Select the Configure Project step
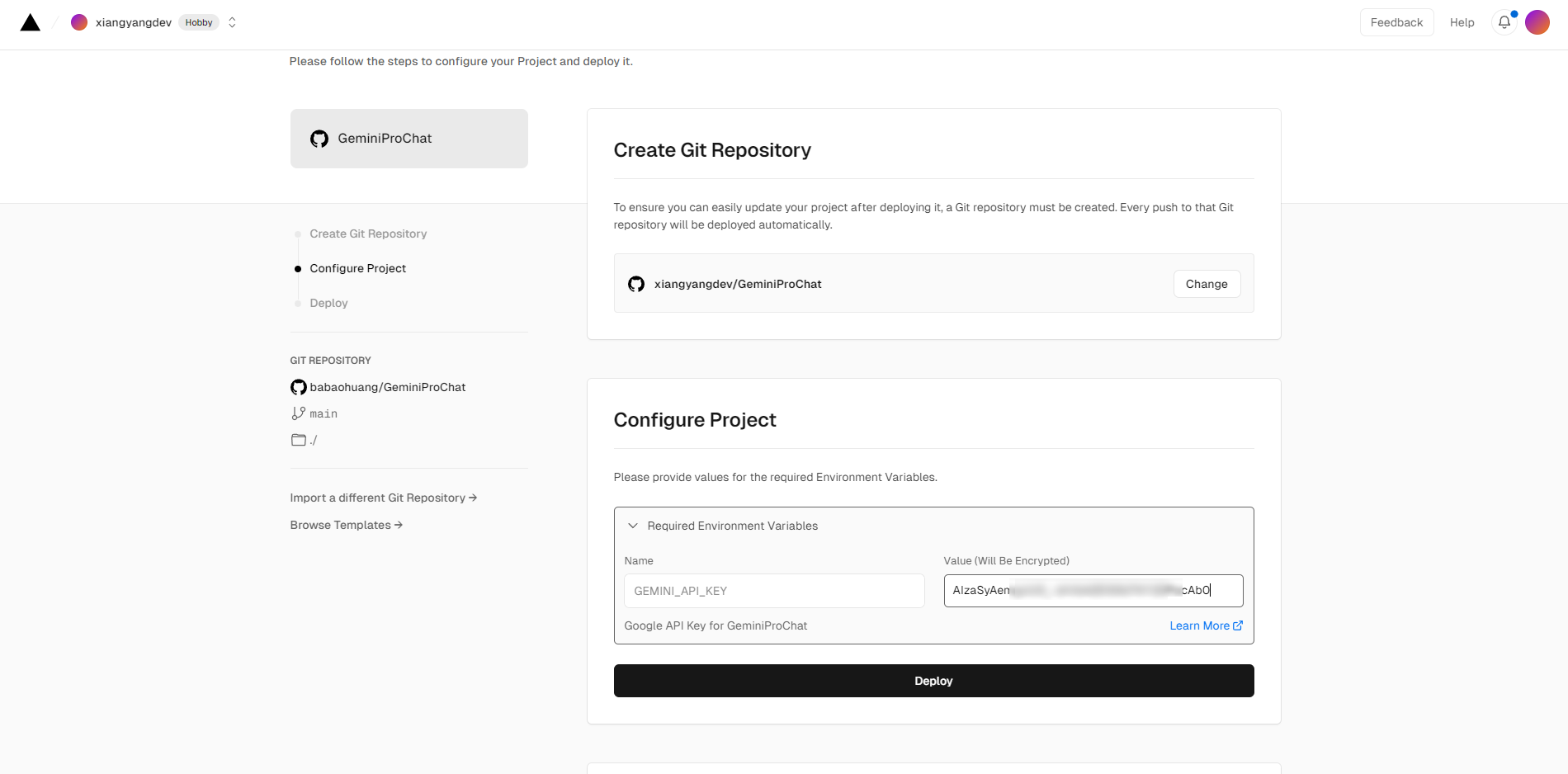 [357, 268]
